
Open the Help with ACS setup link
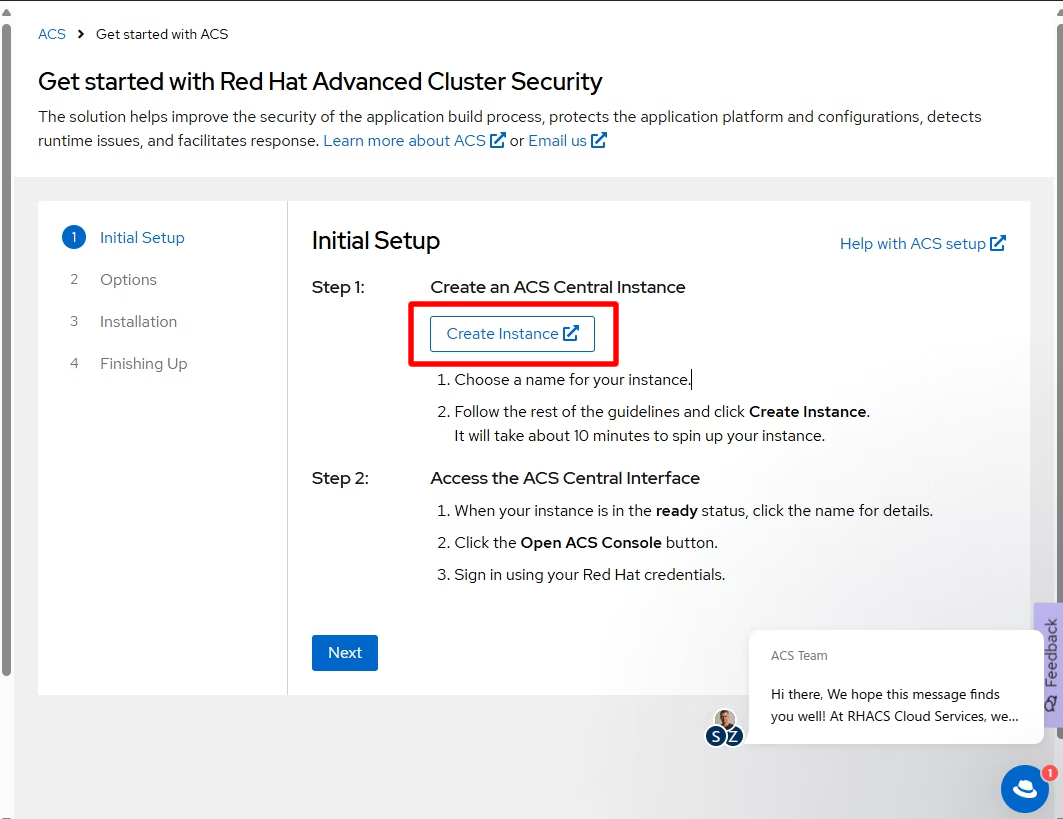click(913, 243)
